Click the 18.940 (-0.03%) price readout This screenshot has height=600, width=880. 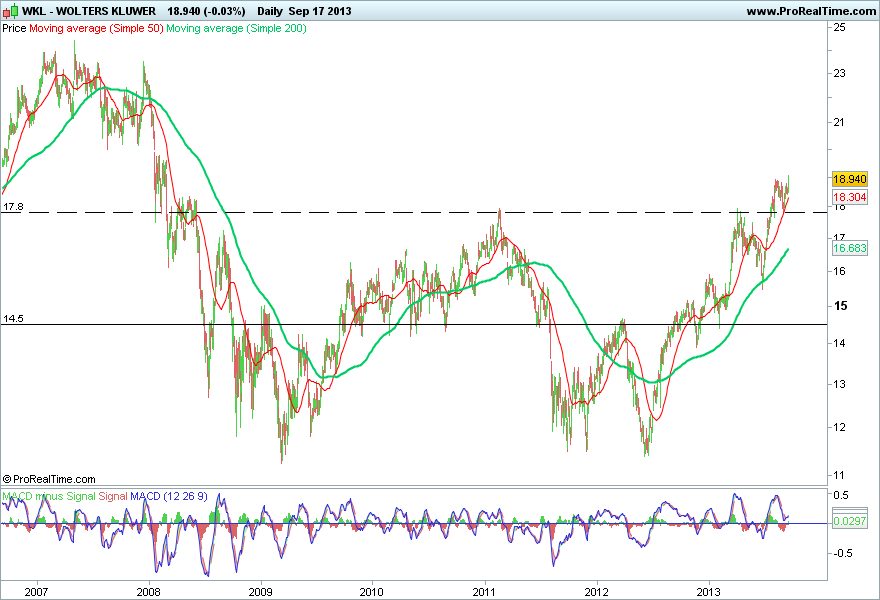(x=206, y=11)
